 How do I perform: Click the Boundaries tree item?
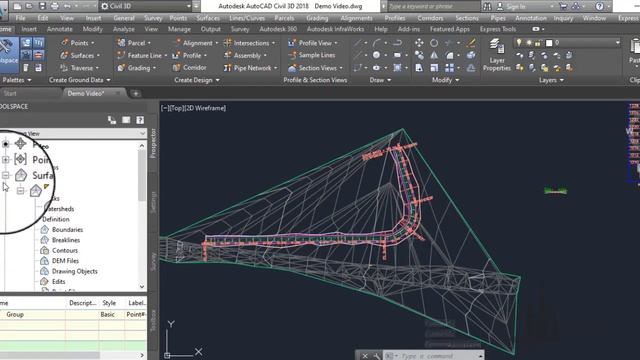click(x=67, y=230)
